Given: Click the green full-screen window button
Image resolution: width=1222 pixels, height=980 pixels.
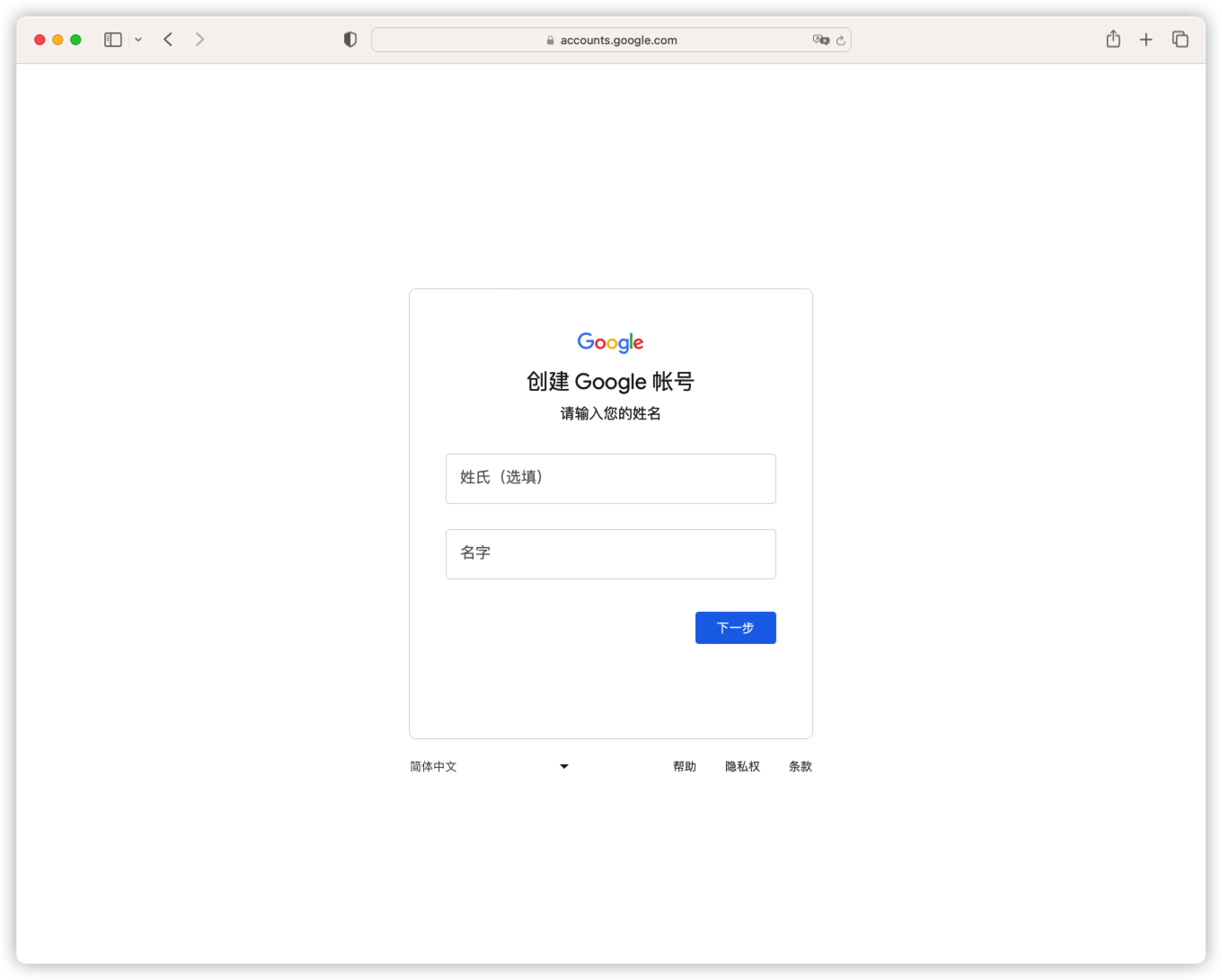Looking at the screenshot, I should (75, 40).
